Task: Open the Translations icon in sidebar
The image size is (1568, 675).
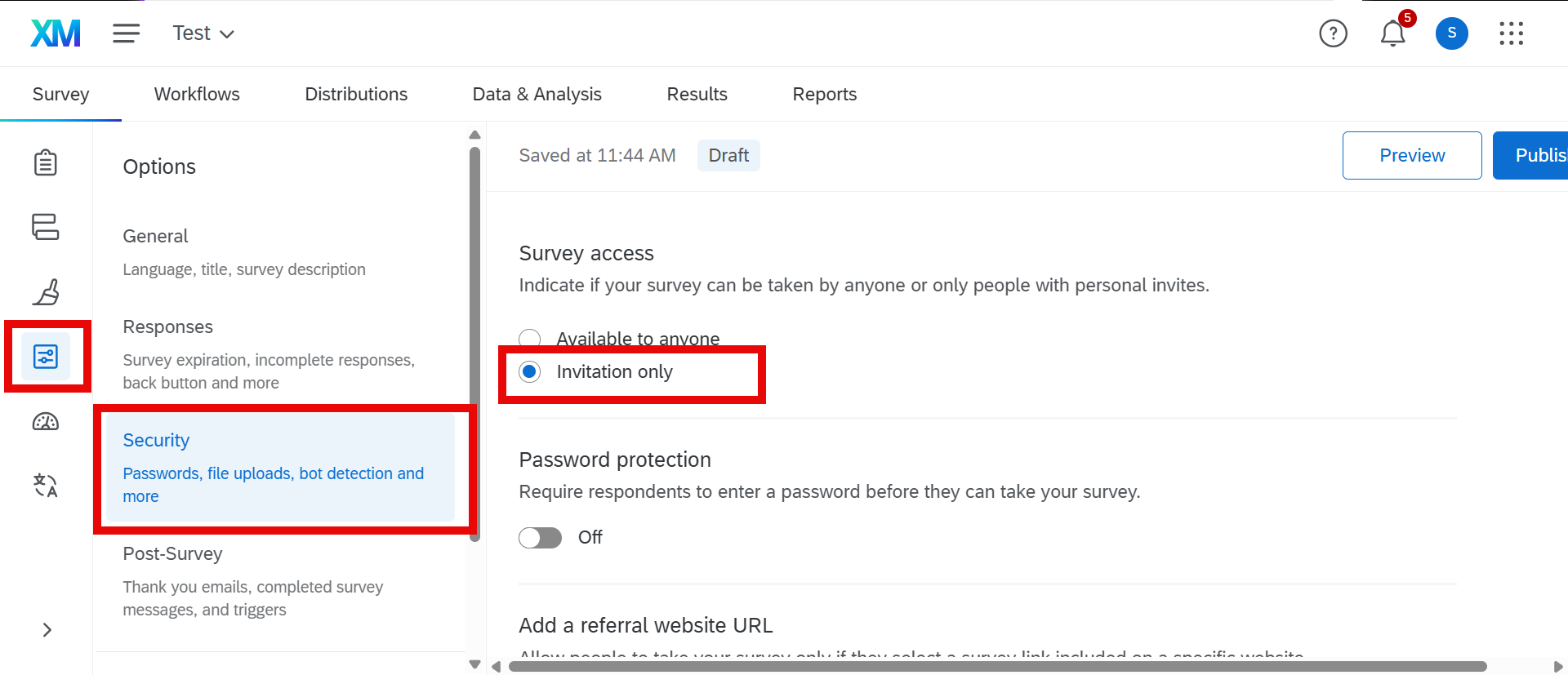Action: click(46, 486)
